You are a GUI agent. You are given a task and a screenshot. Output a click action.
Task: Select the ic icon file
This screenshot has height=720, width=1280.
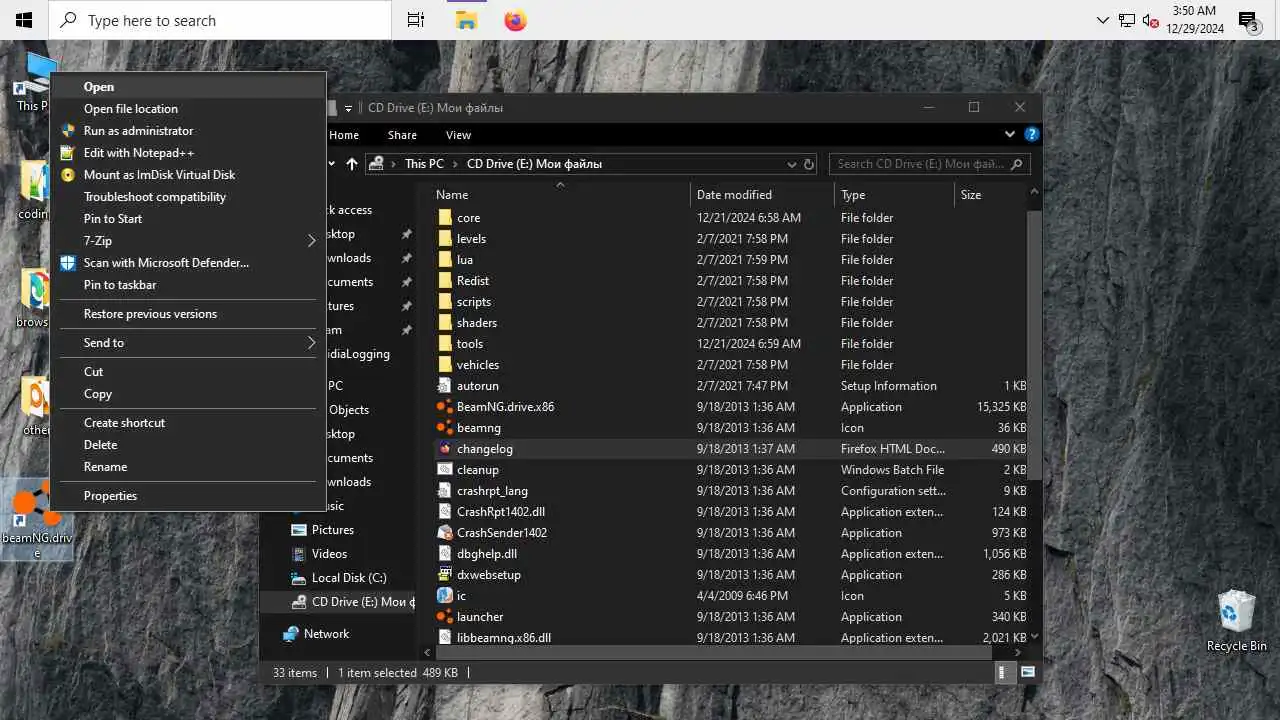452,596
